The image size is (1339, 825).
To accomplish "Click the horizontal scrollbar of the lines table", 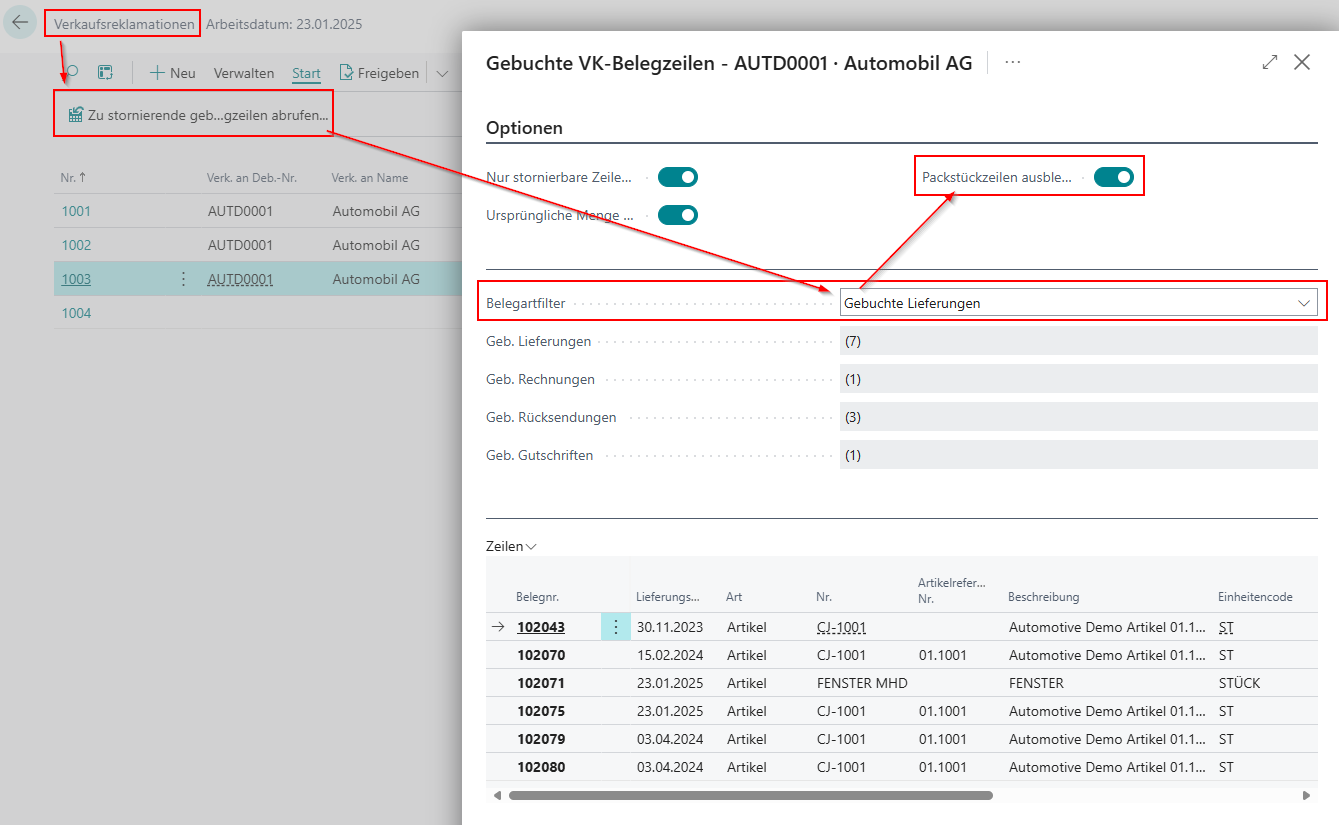I will (750, 796).
